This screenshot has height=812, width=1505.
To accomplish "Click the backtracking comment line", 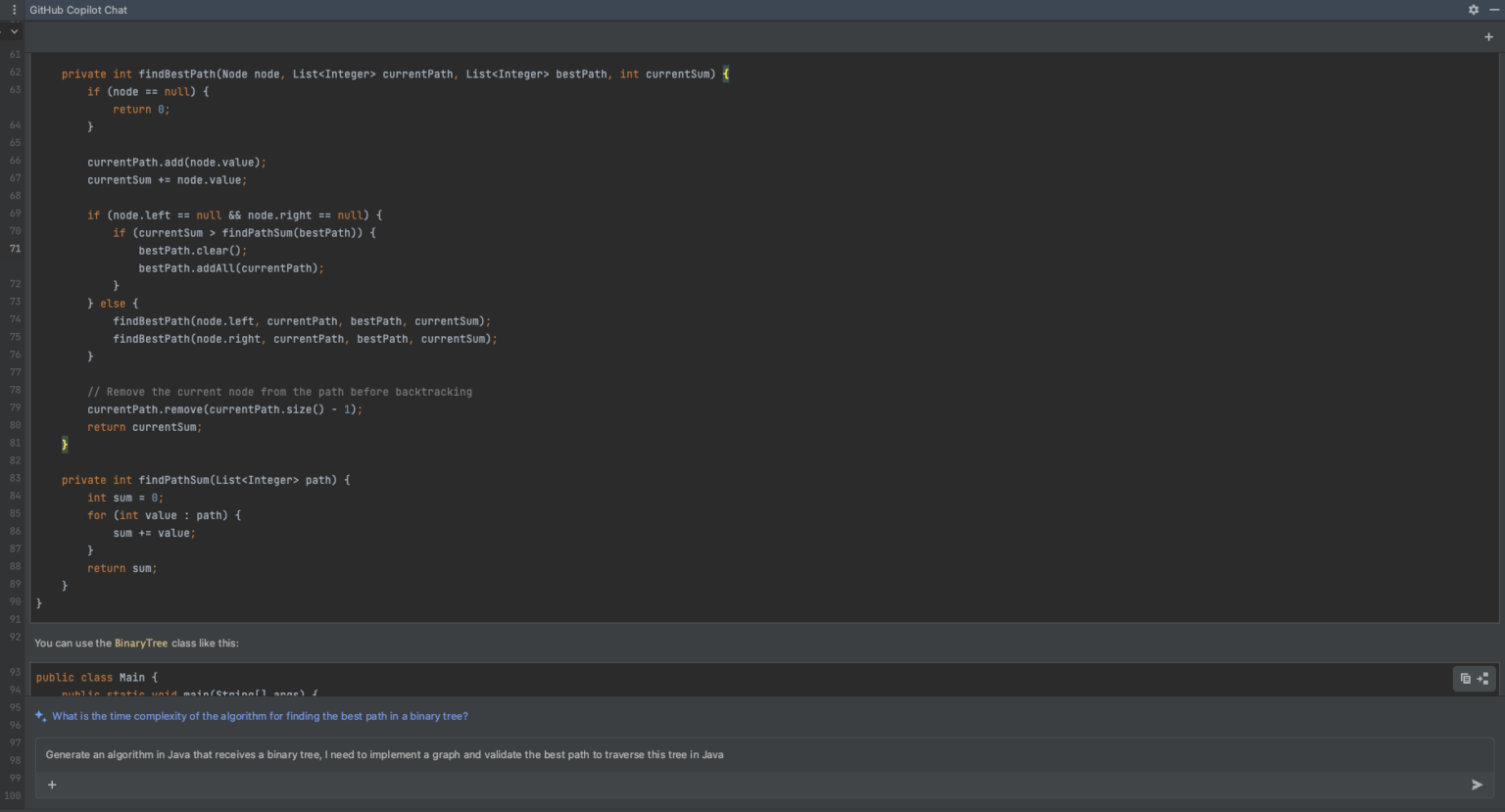I will (279, 392).
